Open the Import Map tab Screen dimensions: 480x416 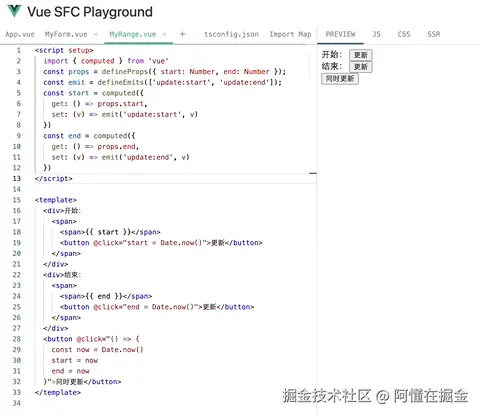pyautogui.click(x=290, y=34)
